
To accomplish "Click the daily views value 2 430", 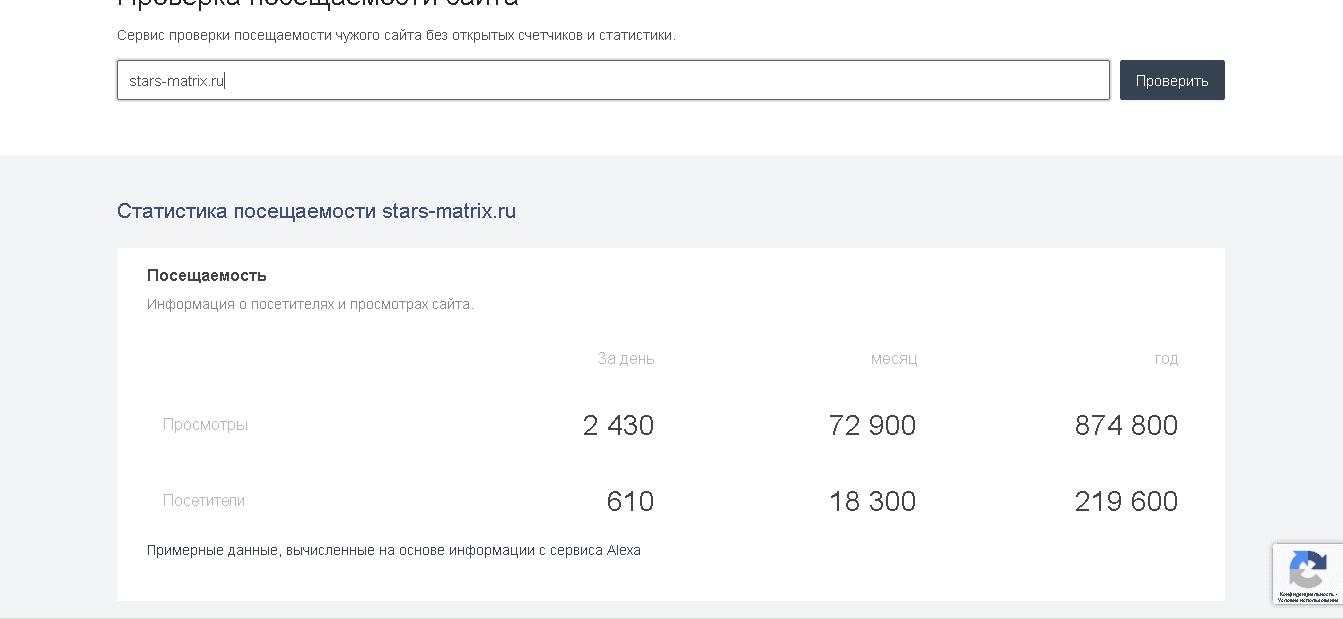I will [x=618, y=425].
